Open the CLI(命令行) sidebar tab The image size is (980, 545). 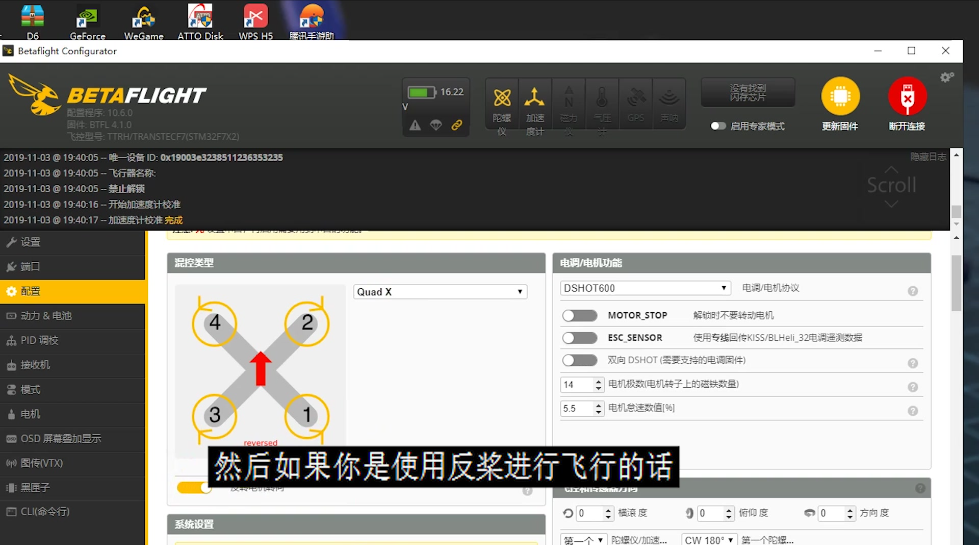tap(45, 511)
